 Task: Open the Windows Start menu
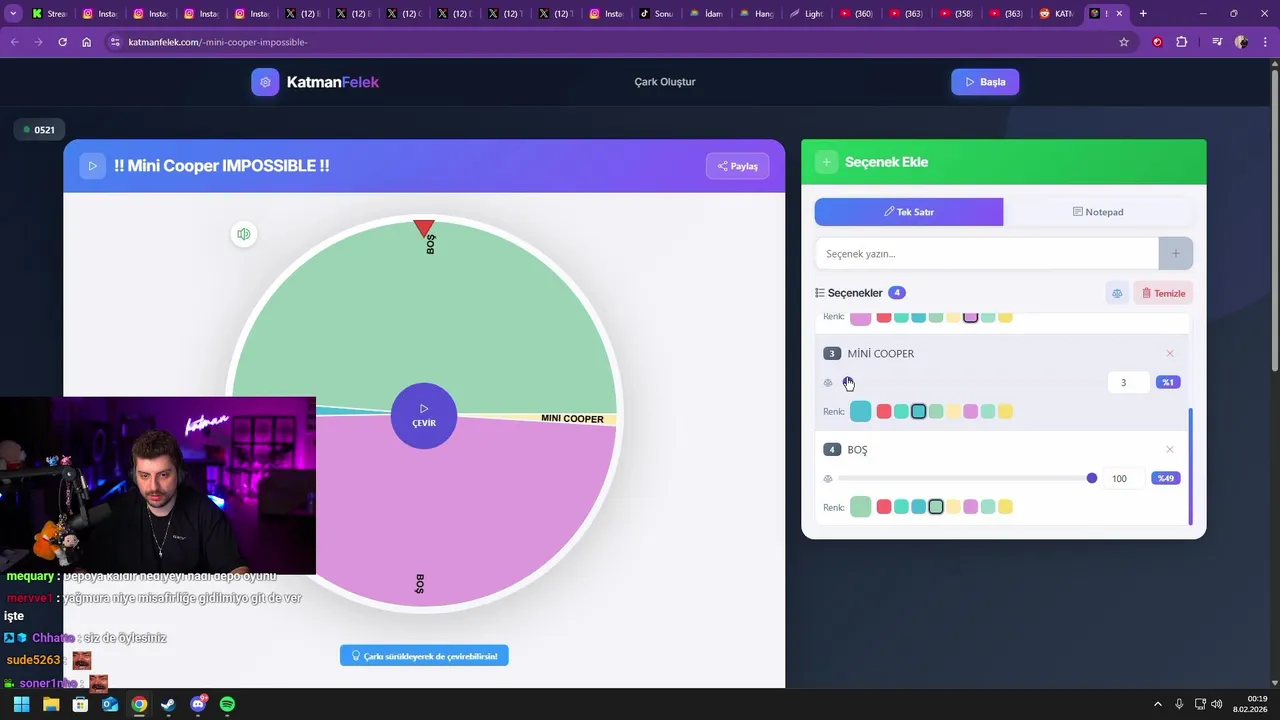(x=21, y=704)
